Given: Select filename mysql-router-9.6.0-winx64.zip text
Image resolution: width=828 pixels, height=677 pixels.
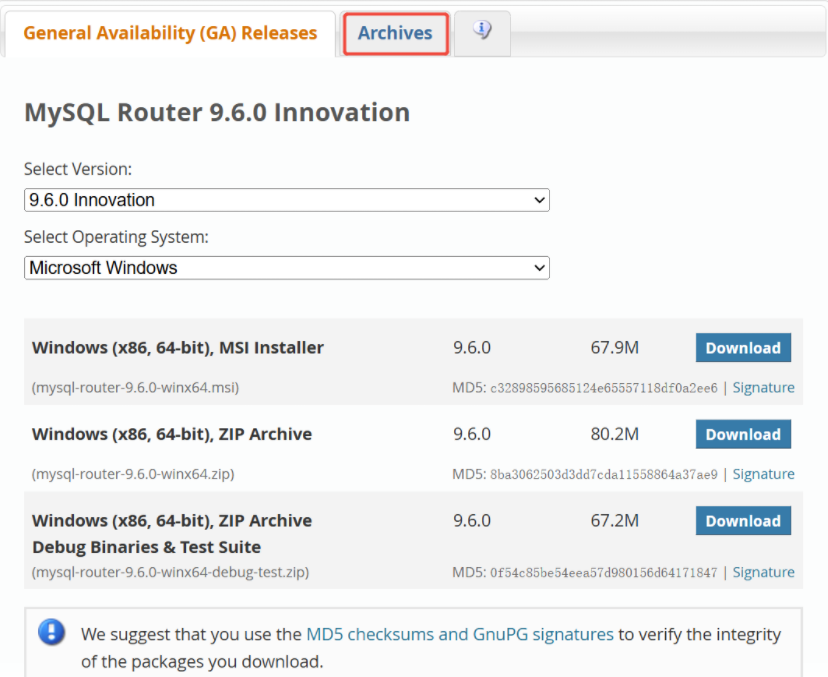Looking at the screenshot, I should point(133,474).
